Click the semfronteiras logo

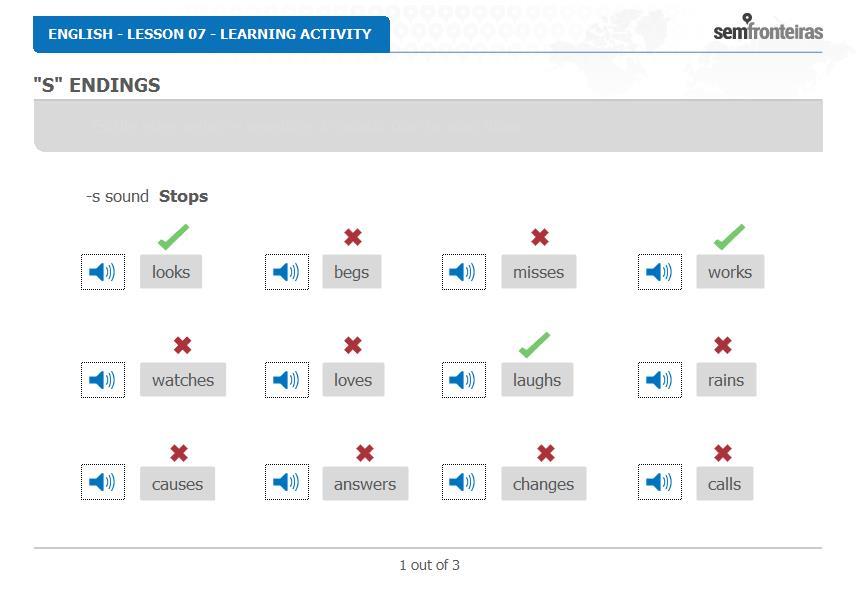(x=768, y=27)
